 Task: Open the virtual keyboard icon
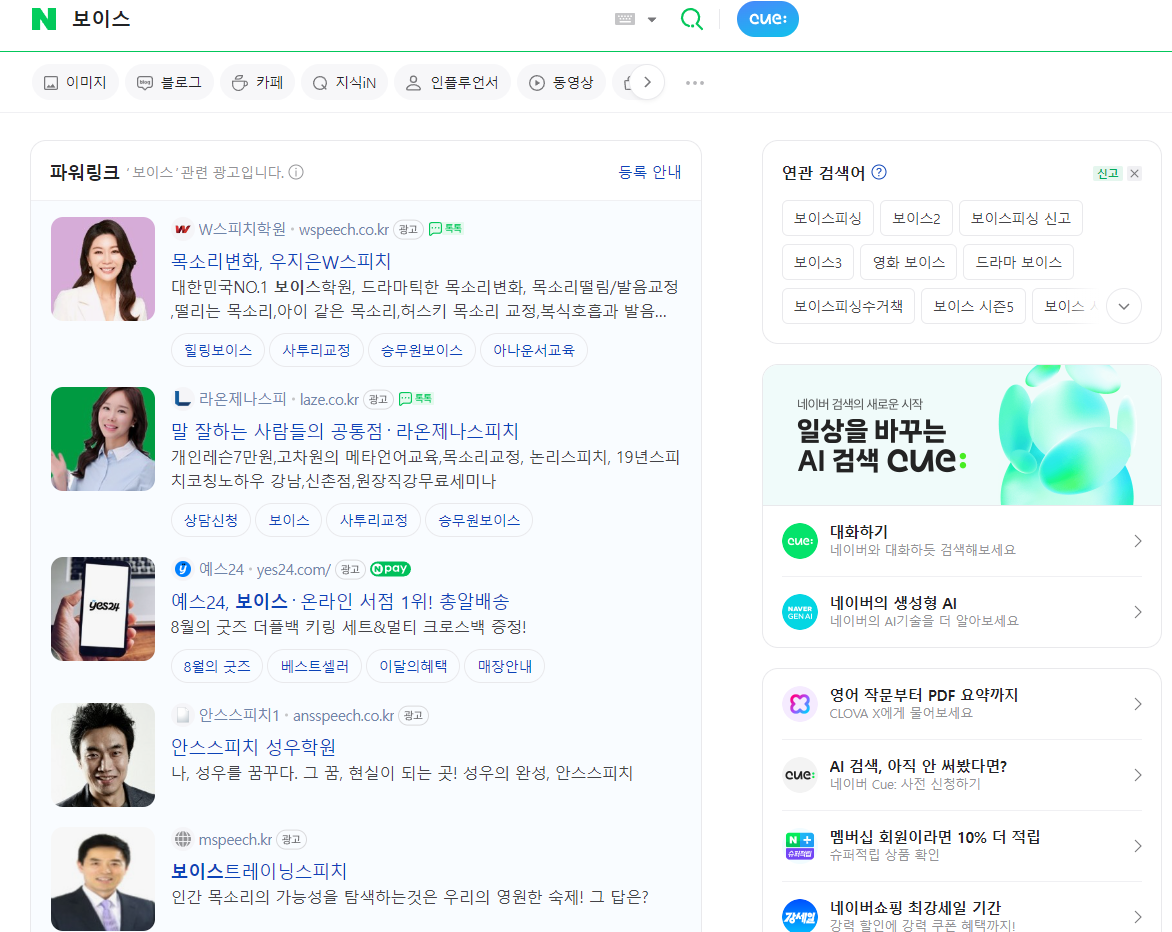(x=625, y=19)
